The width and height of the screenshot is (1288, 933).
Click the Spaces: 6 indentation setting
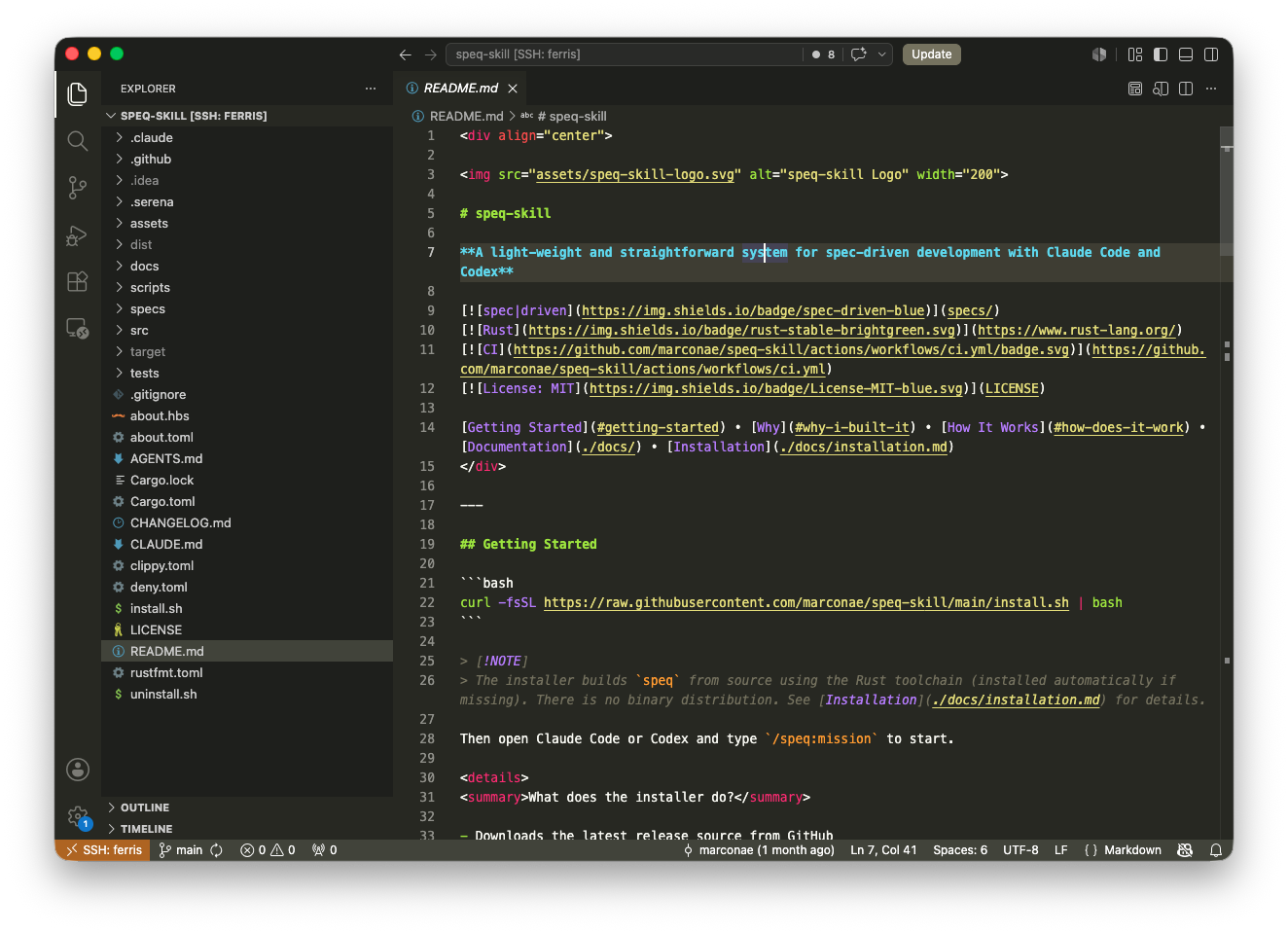pyautogui.click(x=960, y=850)
